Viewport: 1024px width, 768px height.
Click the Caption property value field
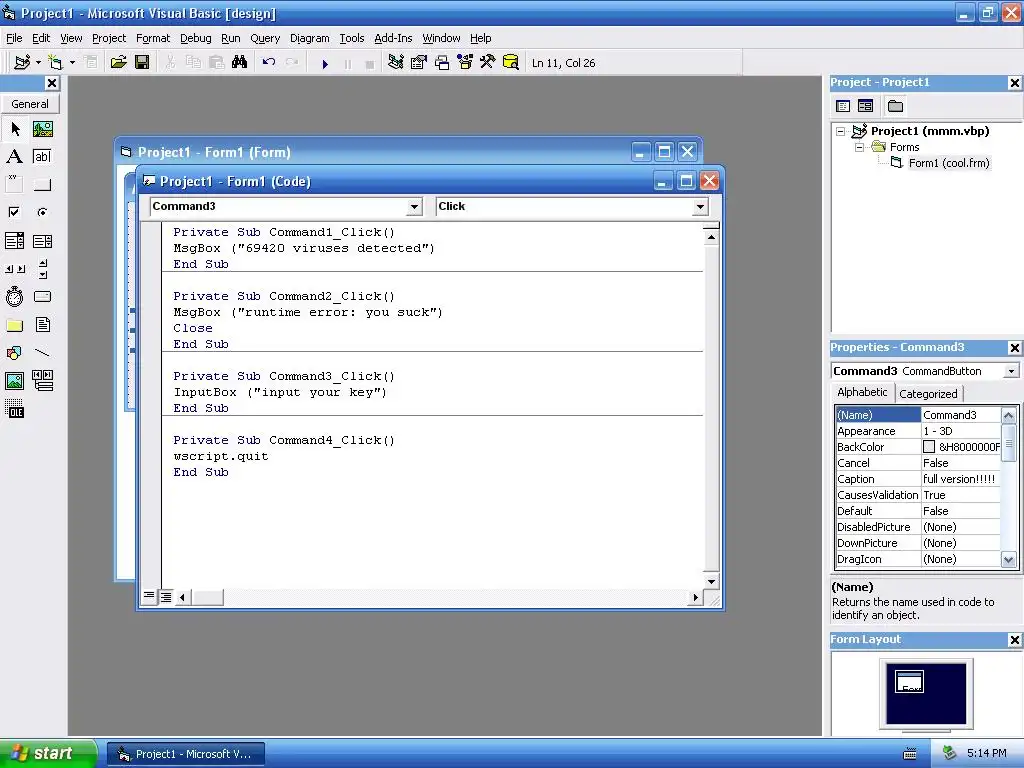point(961,479)
